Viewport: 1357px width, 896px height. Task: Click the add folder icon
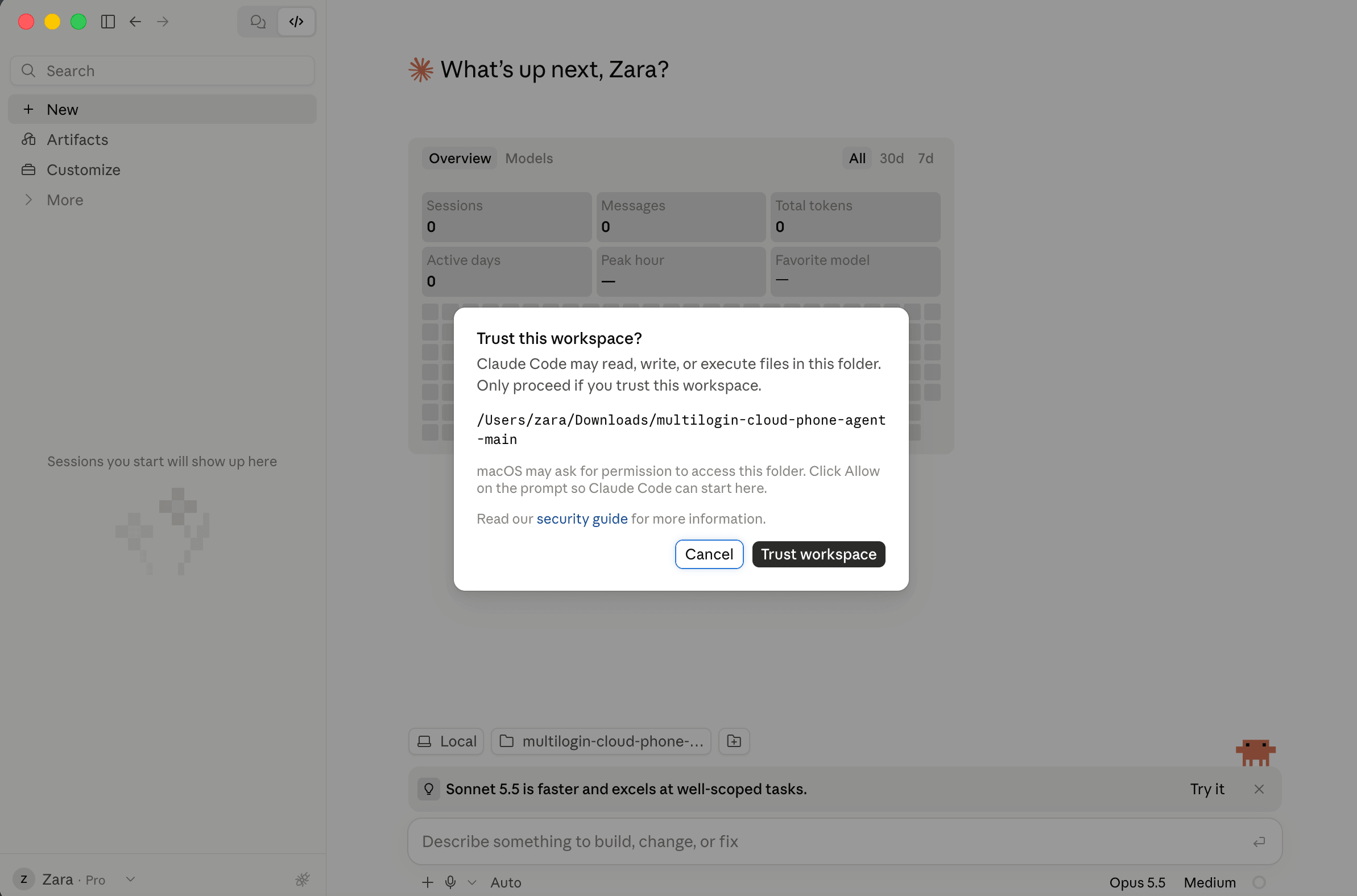click(x=734, y=741)
